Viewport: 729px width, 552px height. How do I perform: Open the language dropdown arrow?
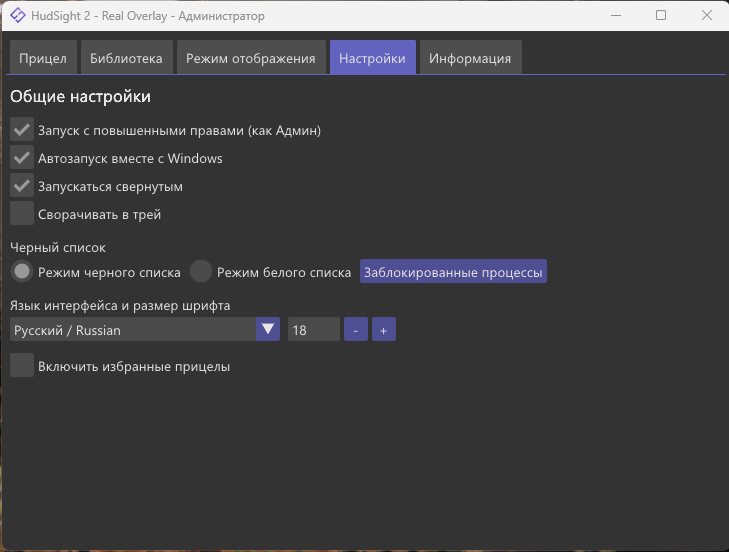click(267, 330)
